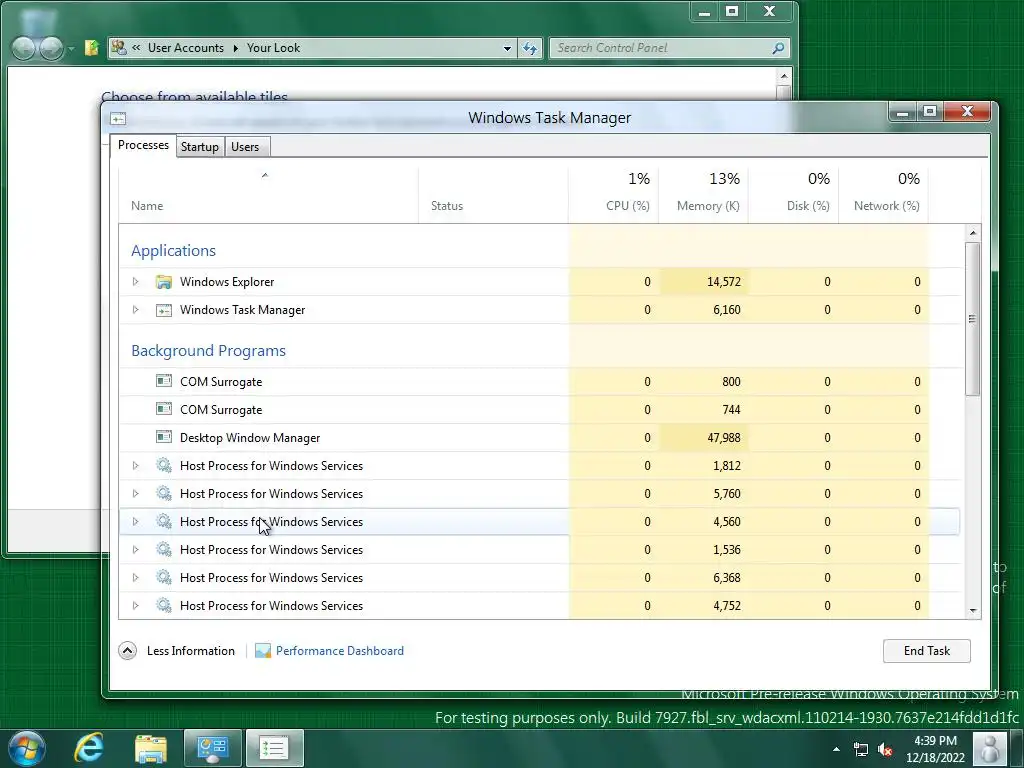Sort processes by the Name column
The height and width of the screenshot is (768, 1024).
tap(268, 195)
